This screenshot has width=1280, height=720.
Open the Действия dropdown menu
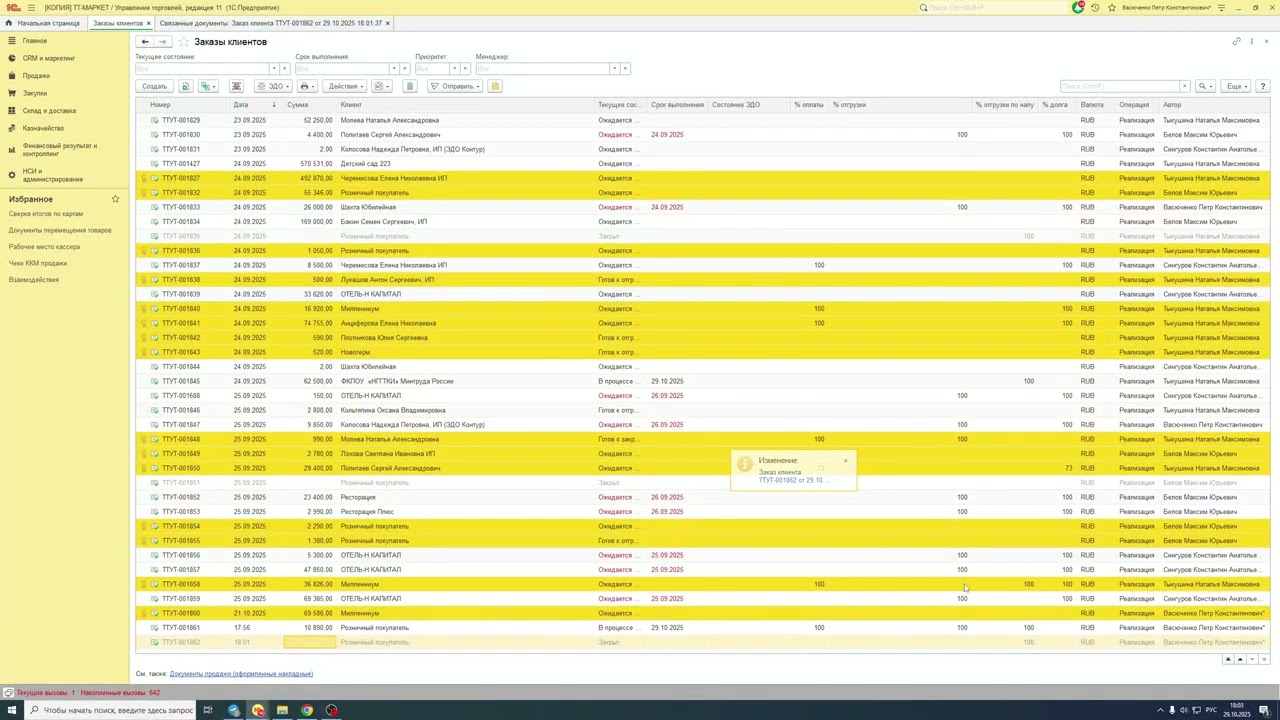click(345, 86)
